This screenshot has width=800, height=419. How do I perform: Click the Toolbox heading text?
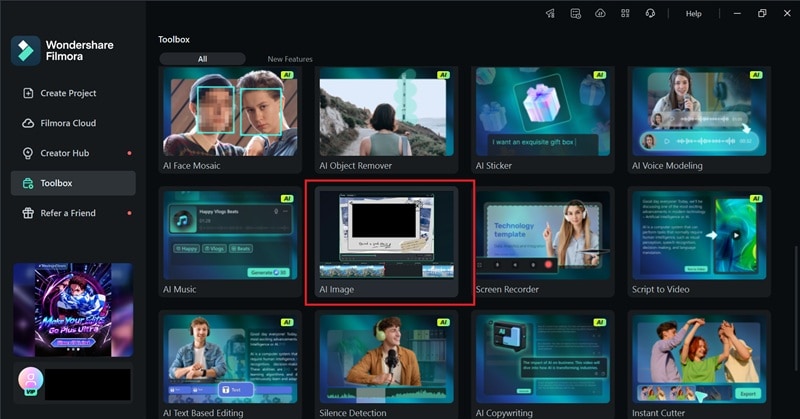coord(174,39)
